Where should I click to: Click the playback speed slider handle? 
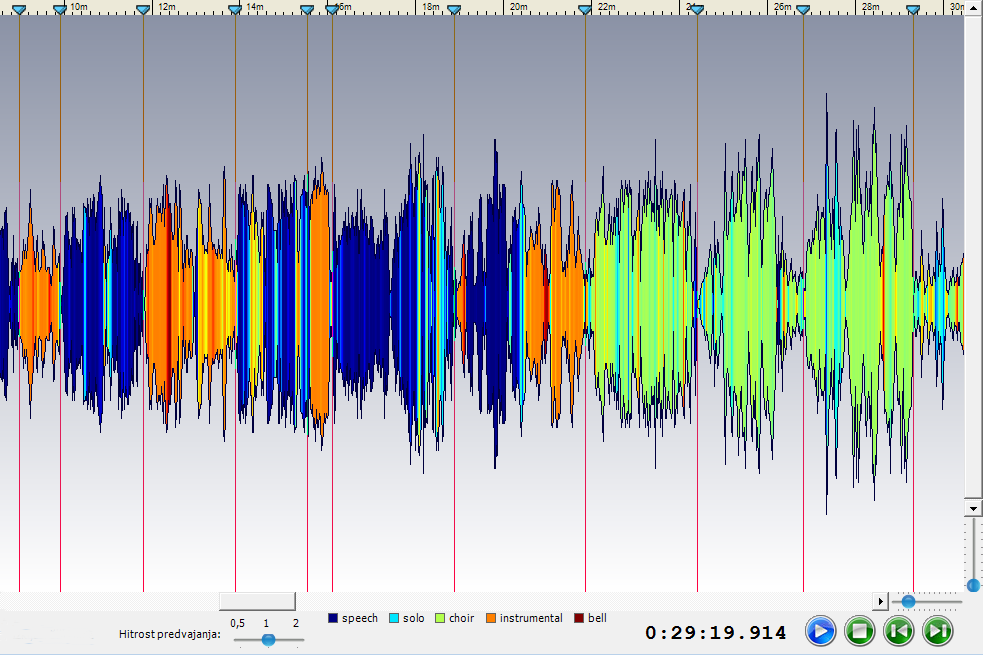click(268, 639)
